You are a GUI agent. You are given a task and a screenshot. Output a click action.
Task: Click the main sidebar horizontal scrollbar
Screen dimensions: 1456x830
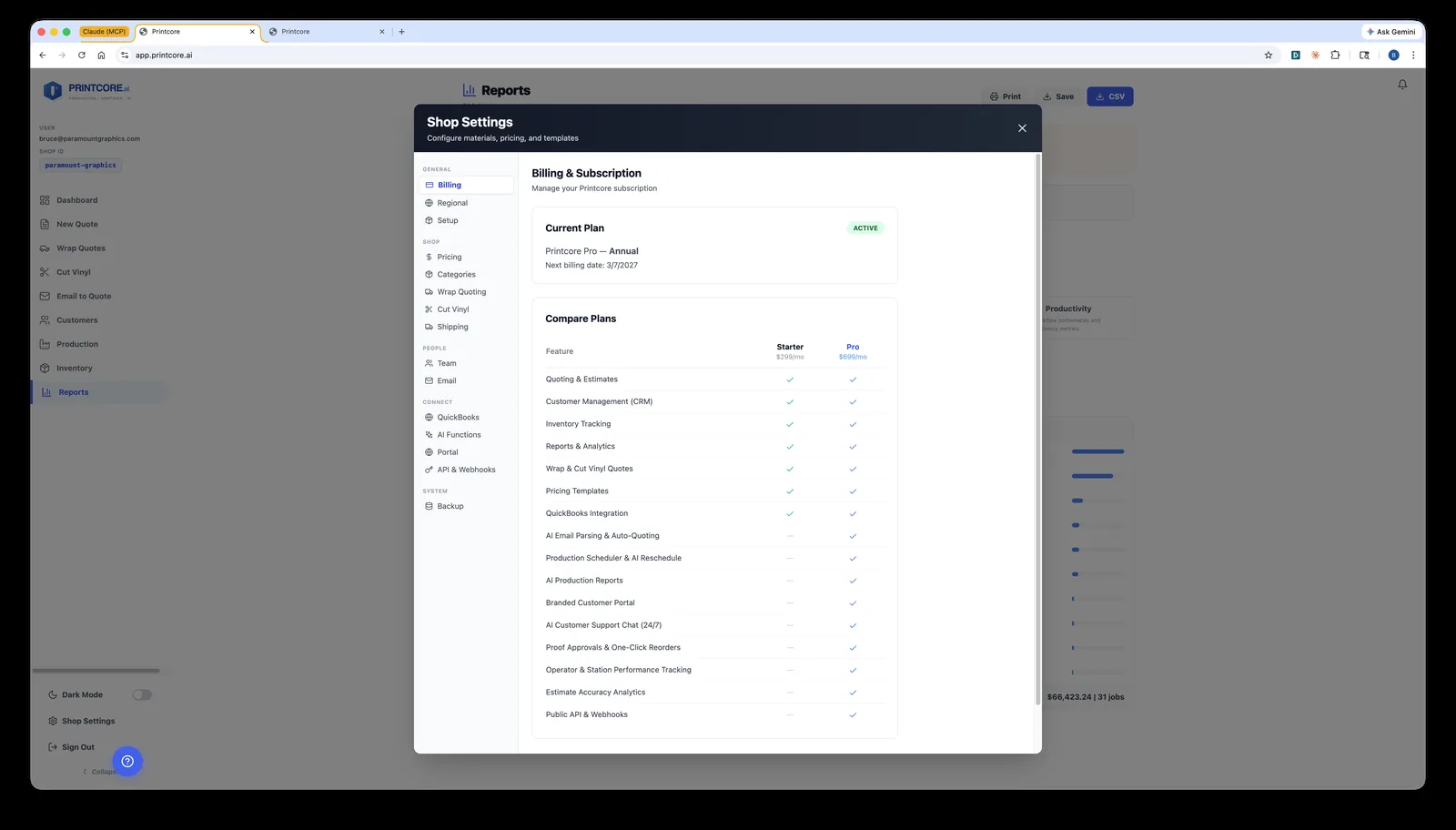[96, 671]
